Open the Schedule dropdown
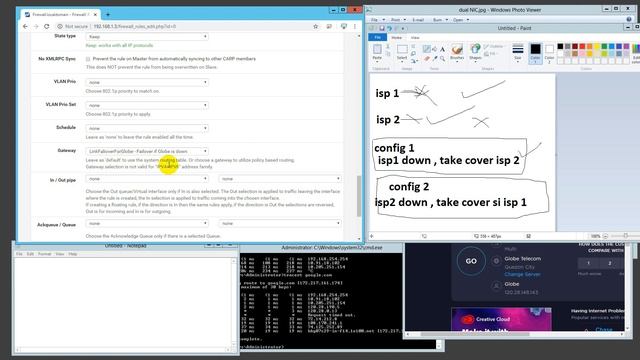This screenshot has height=360, width=640. click(147, 128)
